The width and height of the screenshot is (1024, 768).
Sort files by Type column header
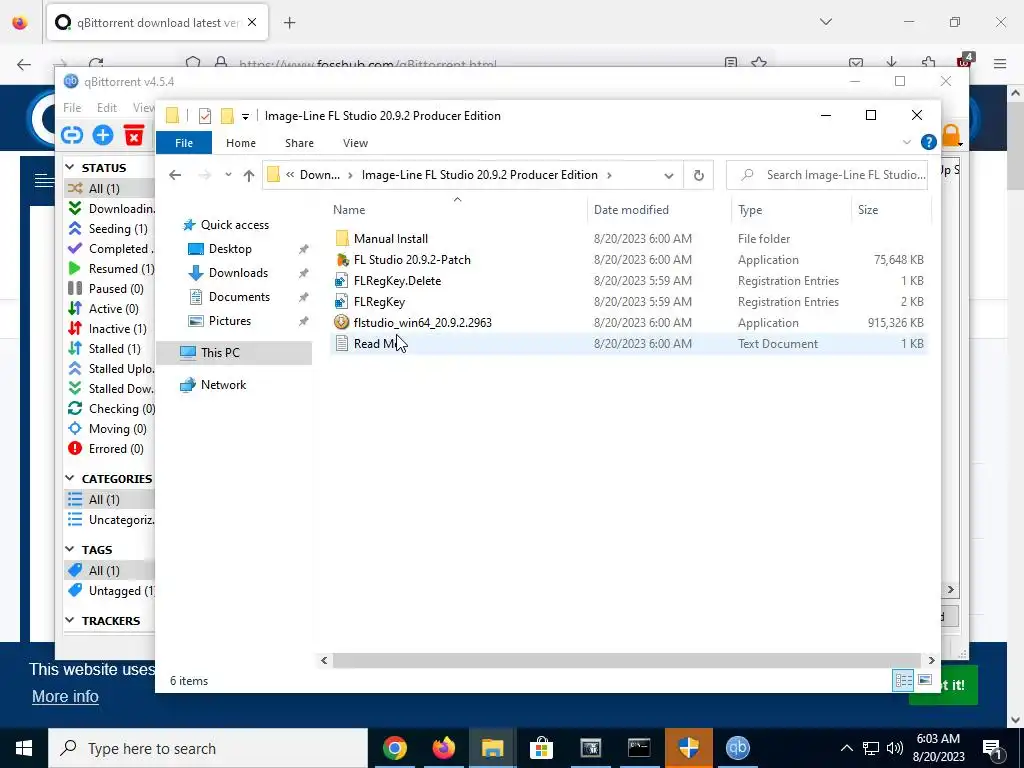[792, 210]
